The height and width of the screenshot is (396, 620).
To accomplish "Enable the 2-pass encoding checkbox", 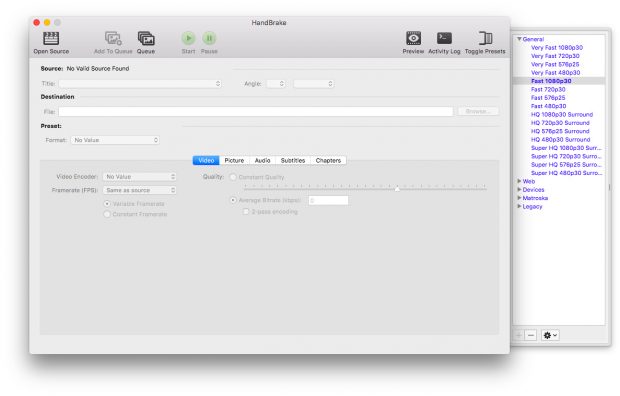I will click(246, 212).
